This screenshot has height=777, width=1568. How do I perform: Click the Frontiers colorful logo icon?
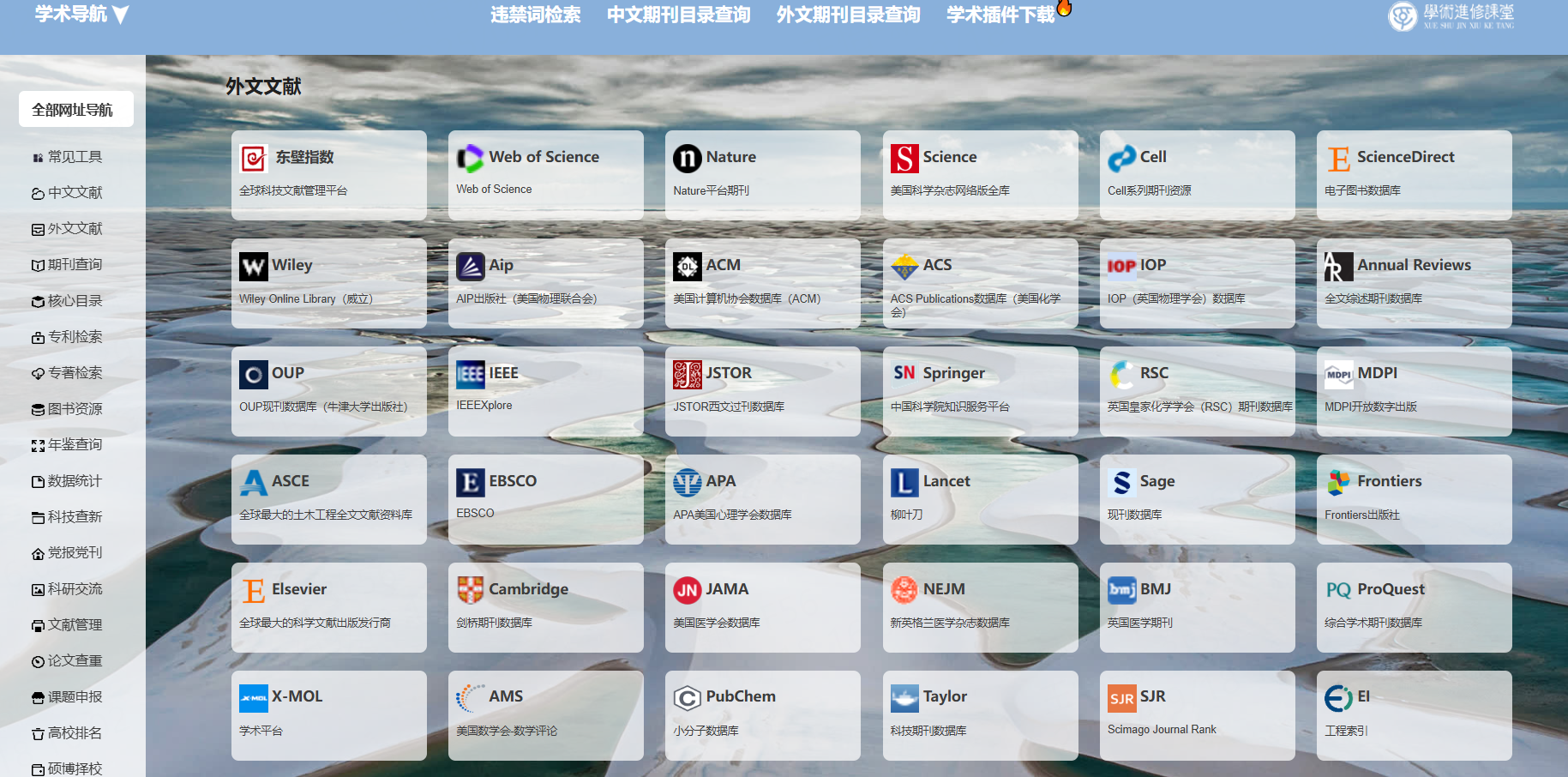point(1338,483)
